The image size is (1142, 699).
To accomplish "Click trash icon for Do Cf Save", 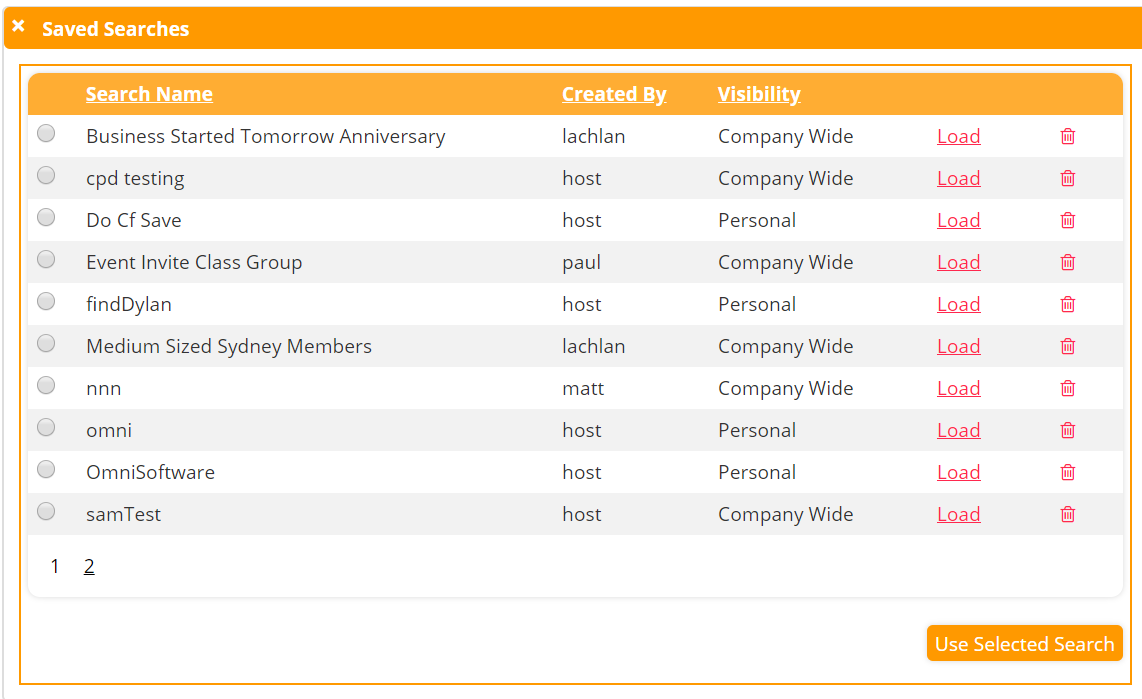I will click(x=1068, y=221).
